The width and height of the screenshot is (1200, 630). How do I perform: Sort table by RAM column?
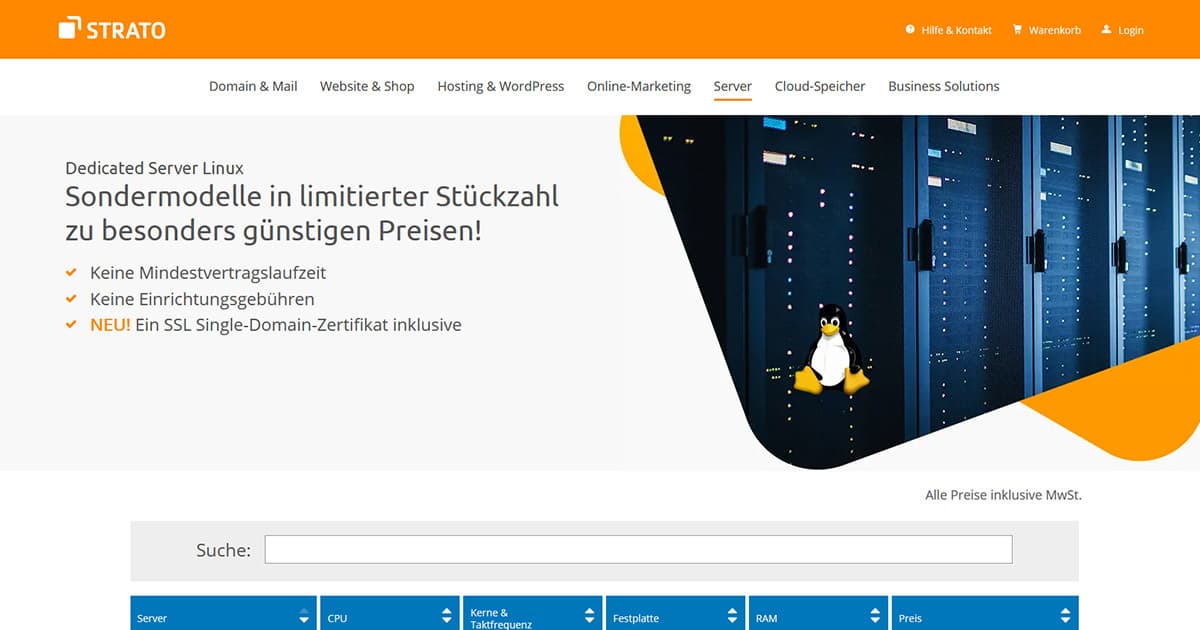[x=819, y=614]
